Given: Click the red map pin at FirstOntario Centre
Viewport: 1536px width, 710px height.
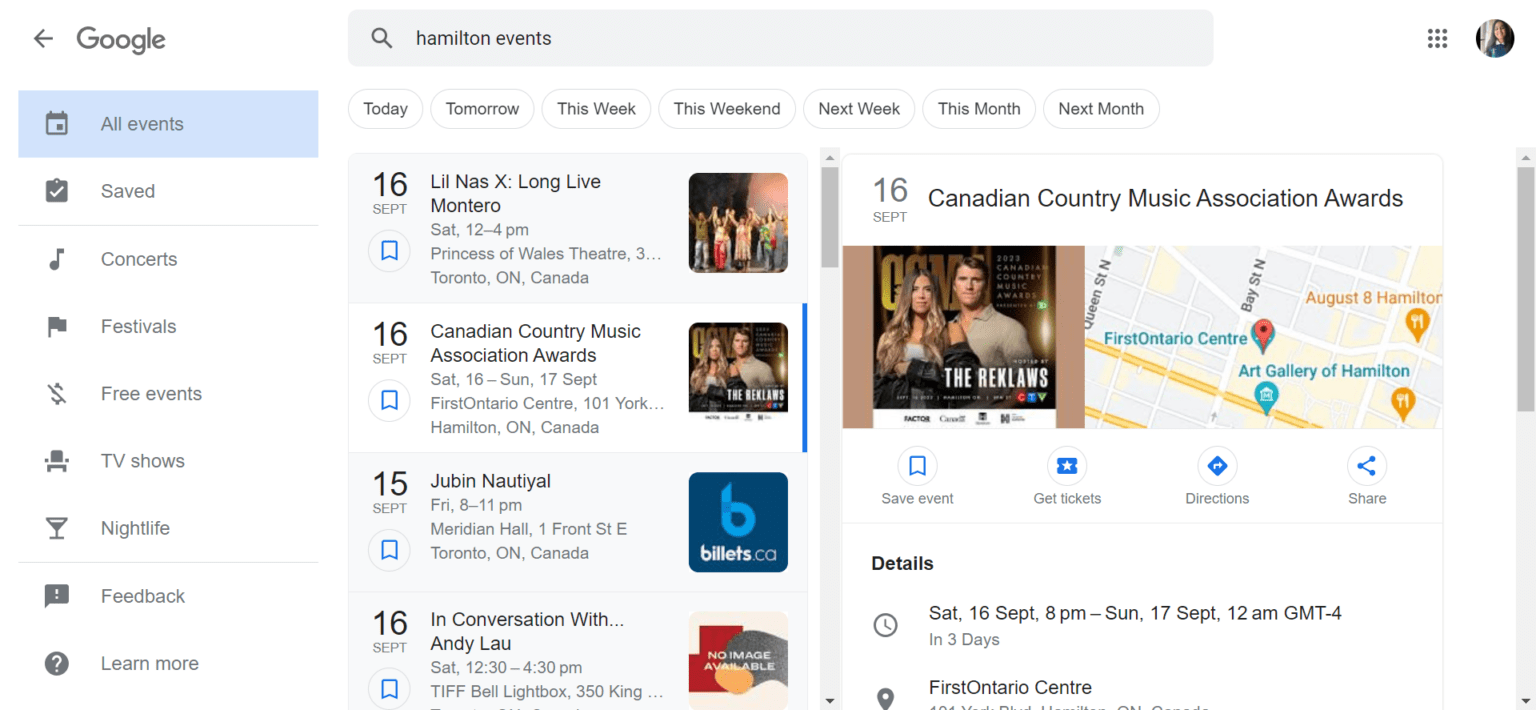Looking at the screenshot, I should point(1263,335).
